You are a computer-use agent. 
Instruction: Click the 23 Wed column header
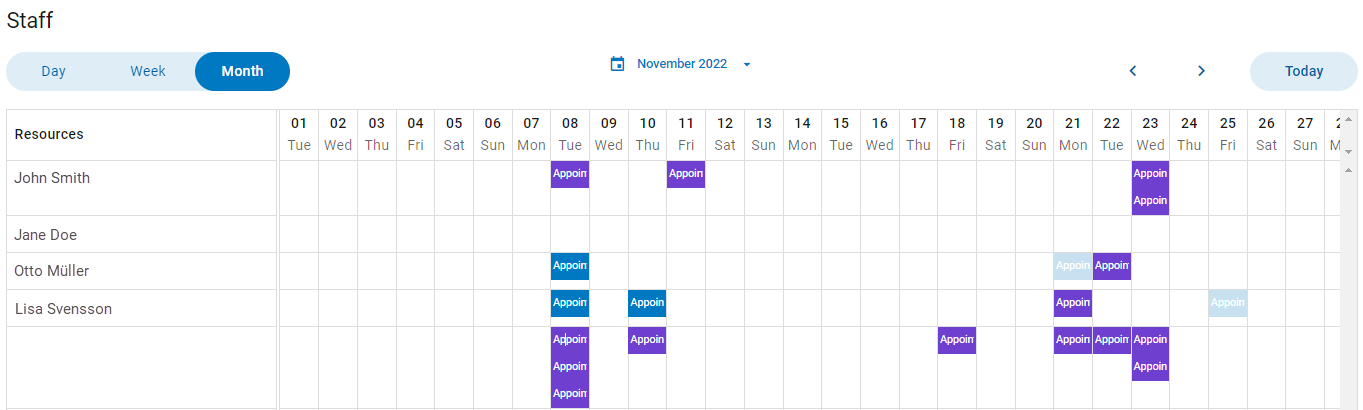coord(1150,134)
